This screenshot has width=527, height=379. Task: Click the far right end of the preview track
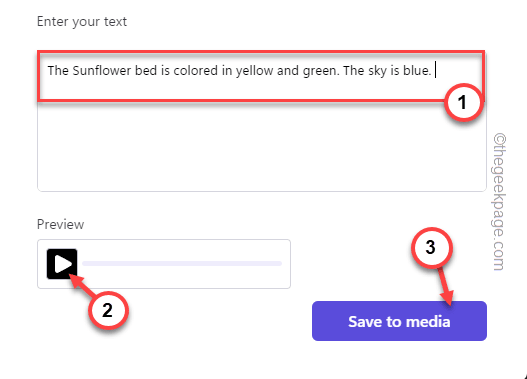click(280, 263)
